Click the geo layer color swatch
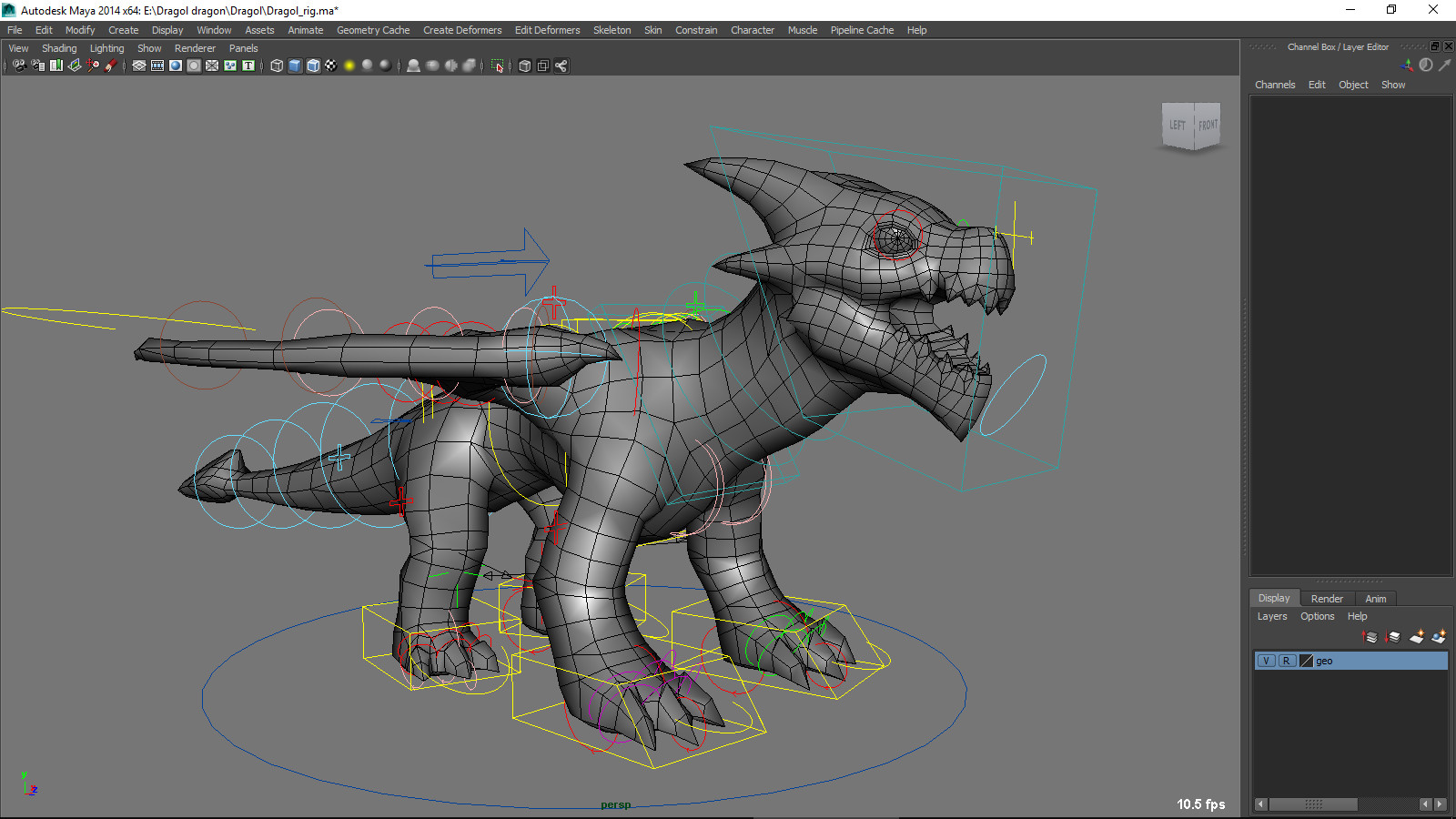 coord(1305,661)
